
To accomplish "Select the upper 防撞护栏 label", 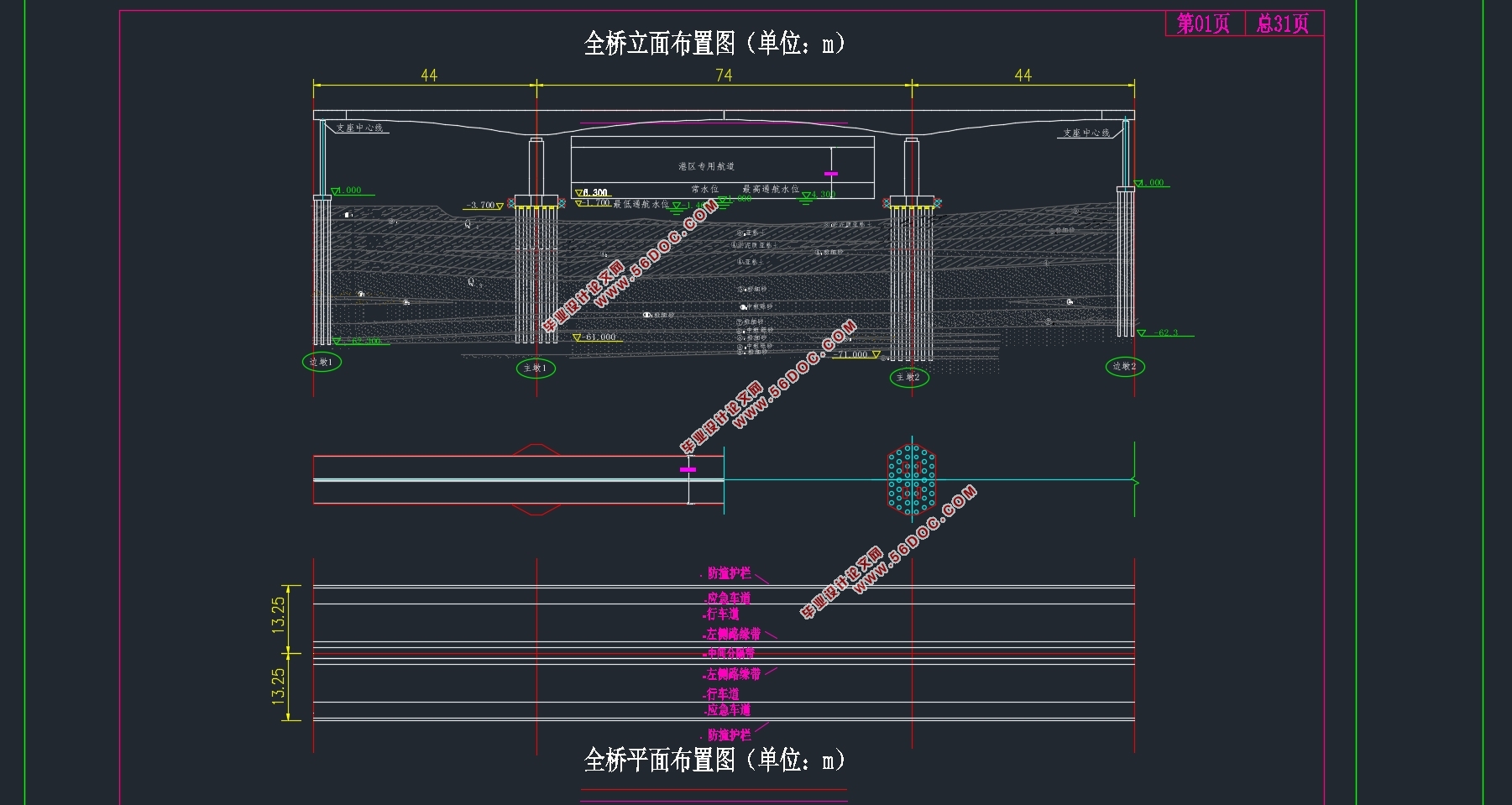I will click(x=729, y=573).
